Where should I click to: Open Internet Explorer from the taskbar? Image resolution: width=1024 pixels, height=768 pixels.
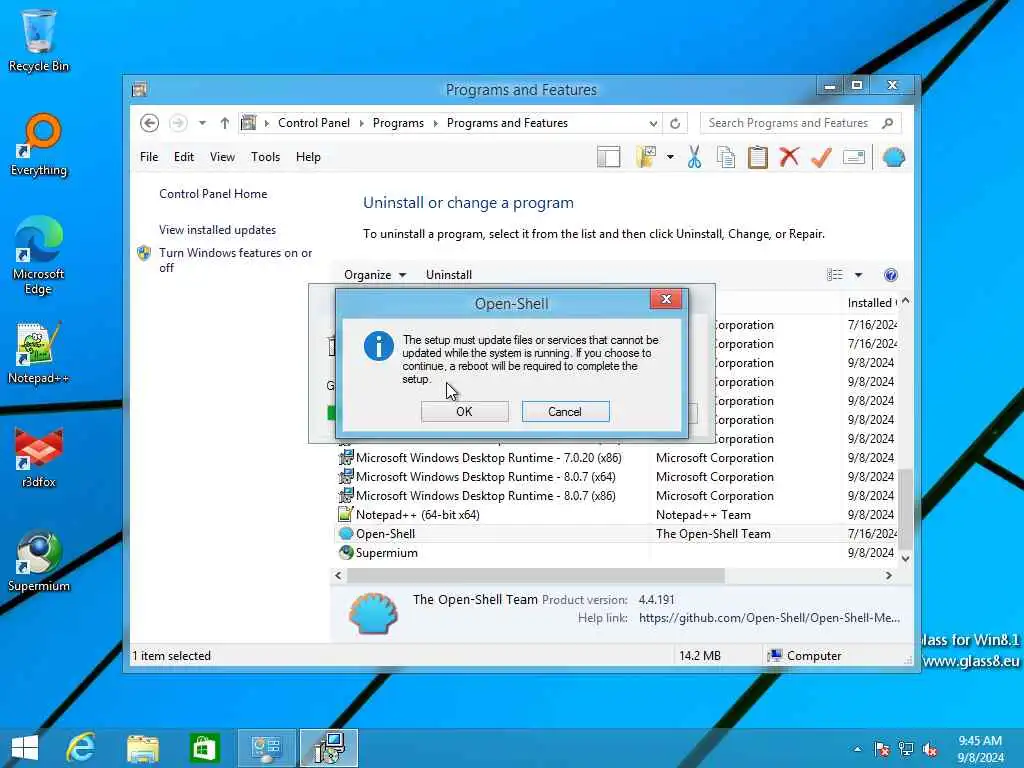81,748
